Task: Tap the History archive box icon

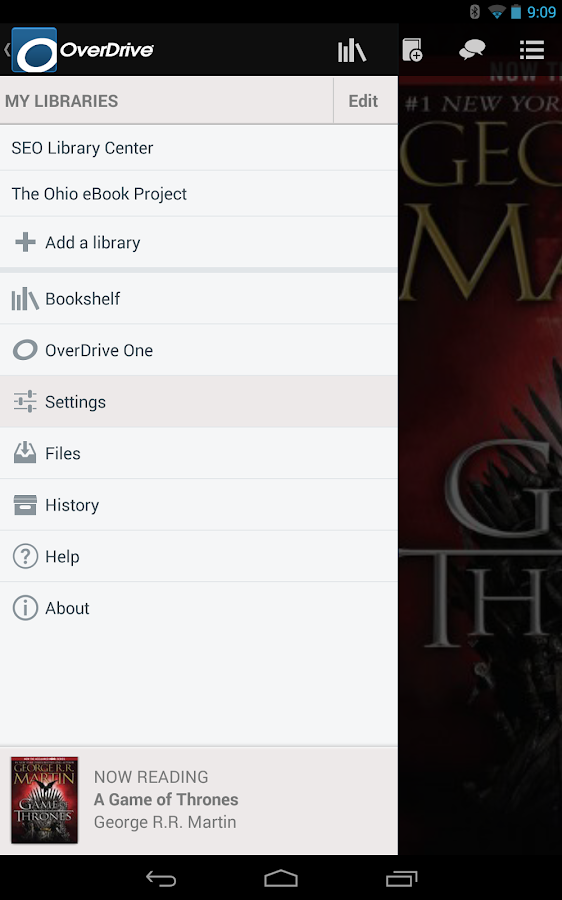Action: pyautogui.click(x=25, y=505)
